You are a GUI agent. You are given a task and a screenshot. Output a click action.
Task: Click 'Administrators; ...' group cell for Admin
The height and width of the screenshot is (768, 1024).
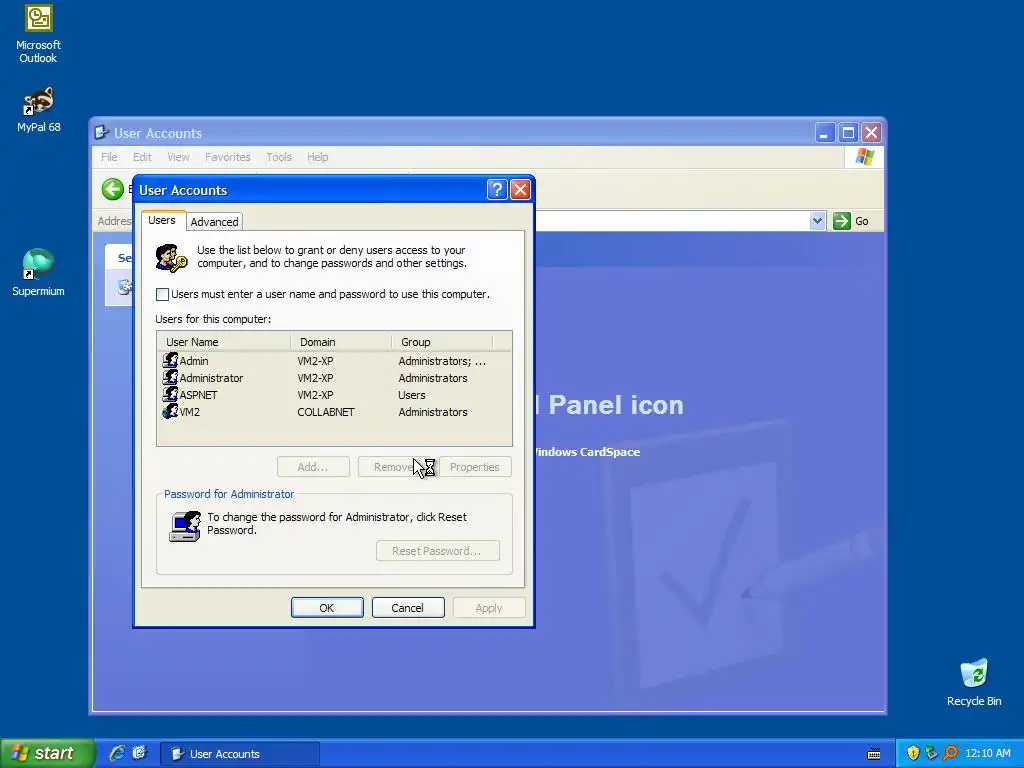click(x=442, y=361)
